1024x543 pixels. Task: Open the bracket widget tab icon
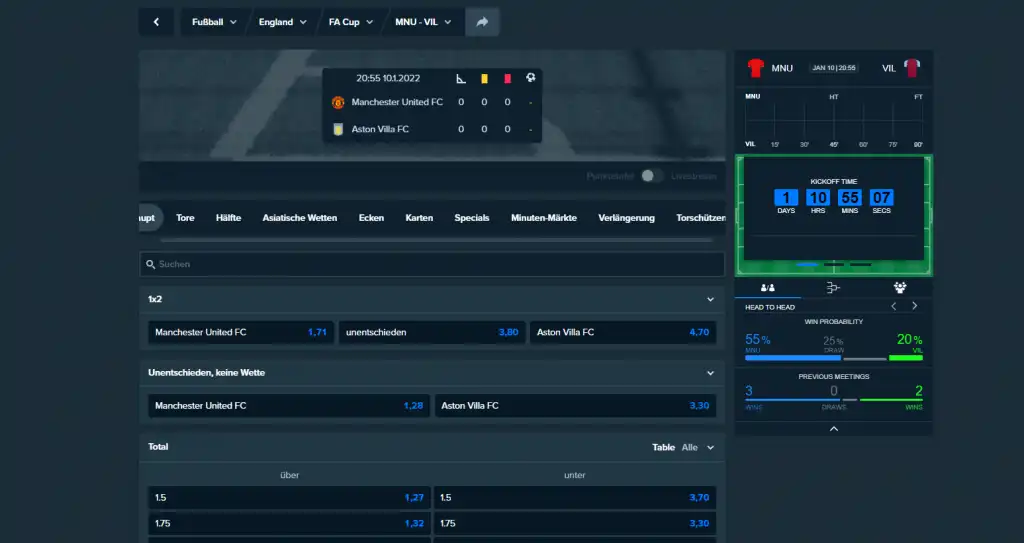tap(833, 288)
